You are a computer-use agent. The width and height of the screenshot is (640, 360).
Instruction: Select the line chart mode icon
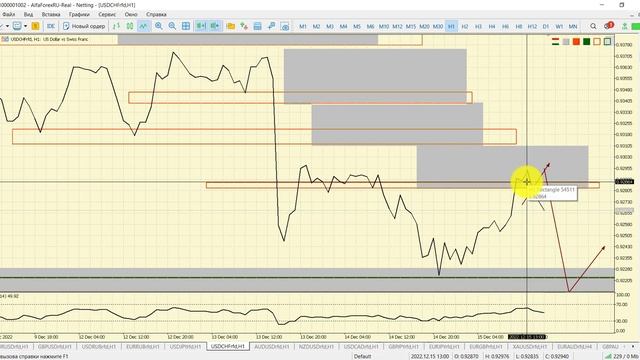(143, 26)
